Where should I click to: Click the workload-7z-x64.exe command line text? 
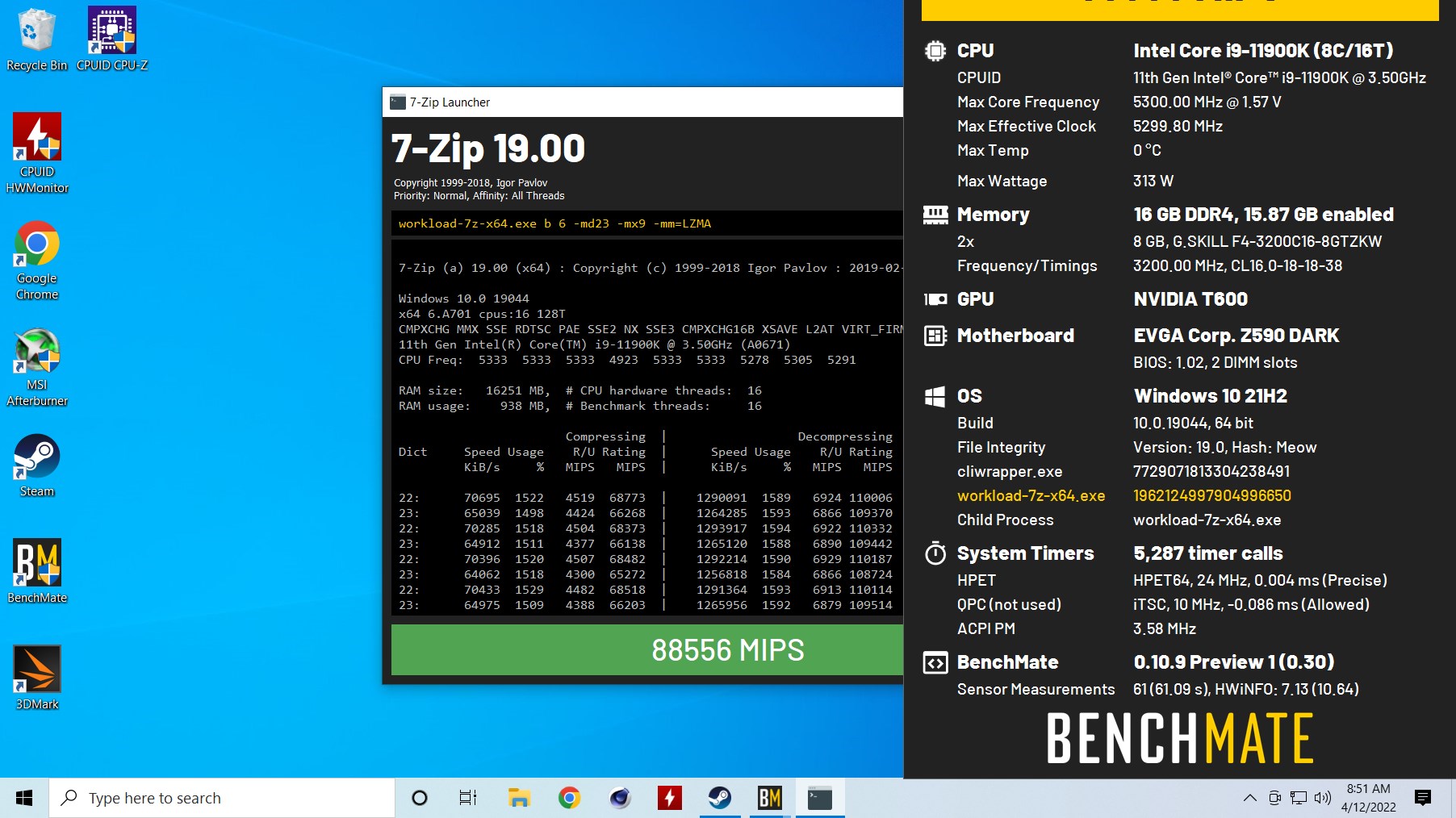(554, 223)
